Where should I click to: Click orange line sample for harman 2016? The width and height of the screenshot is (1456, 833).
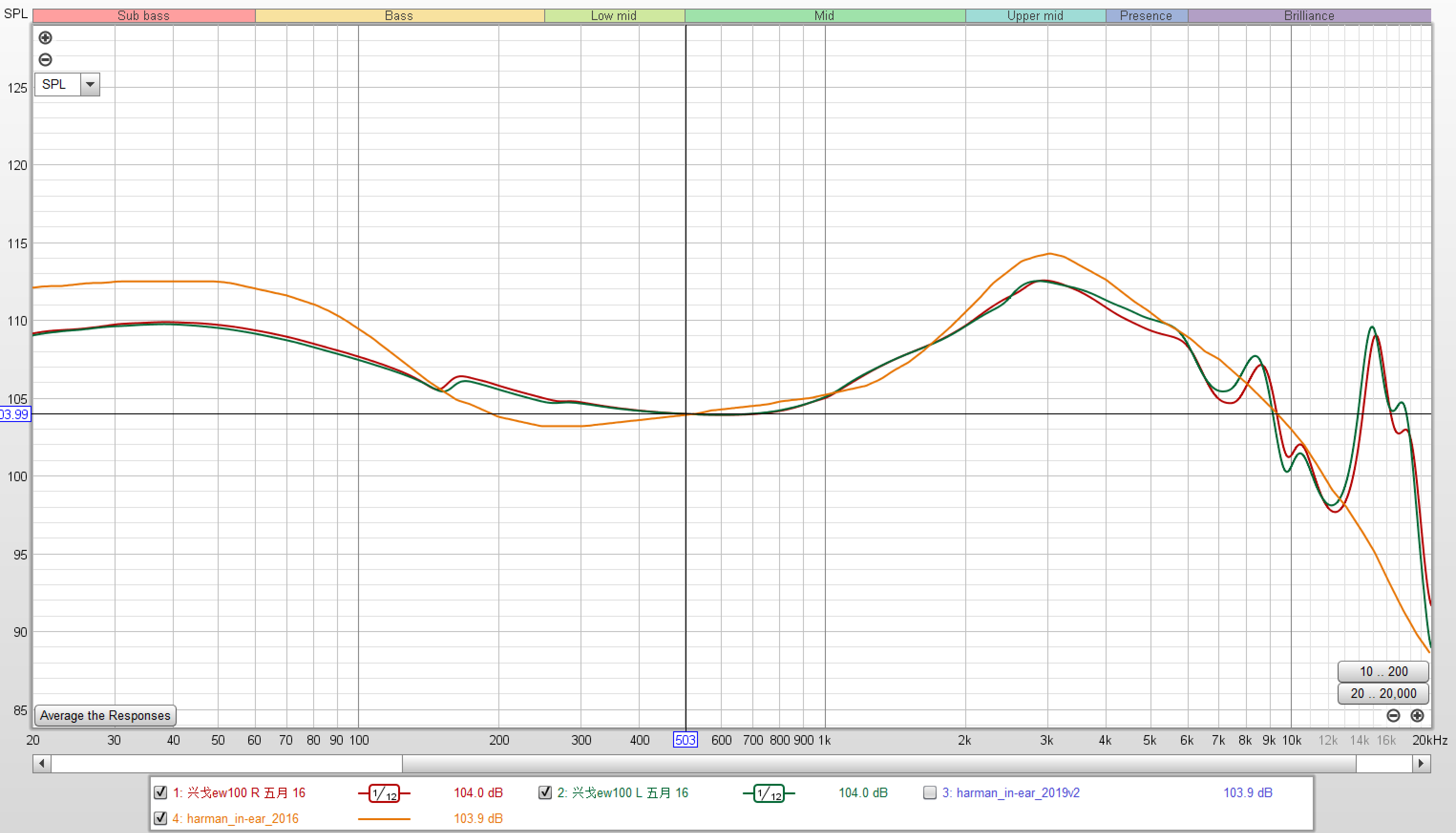[x=384, y=819]
